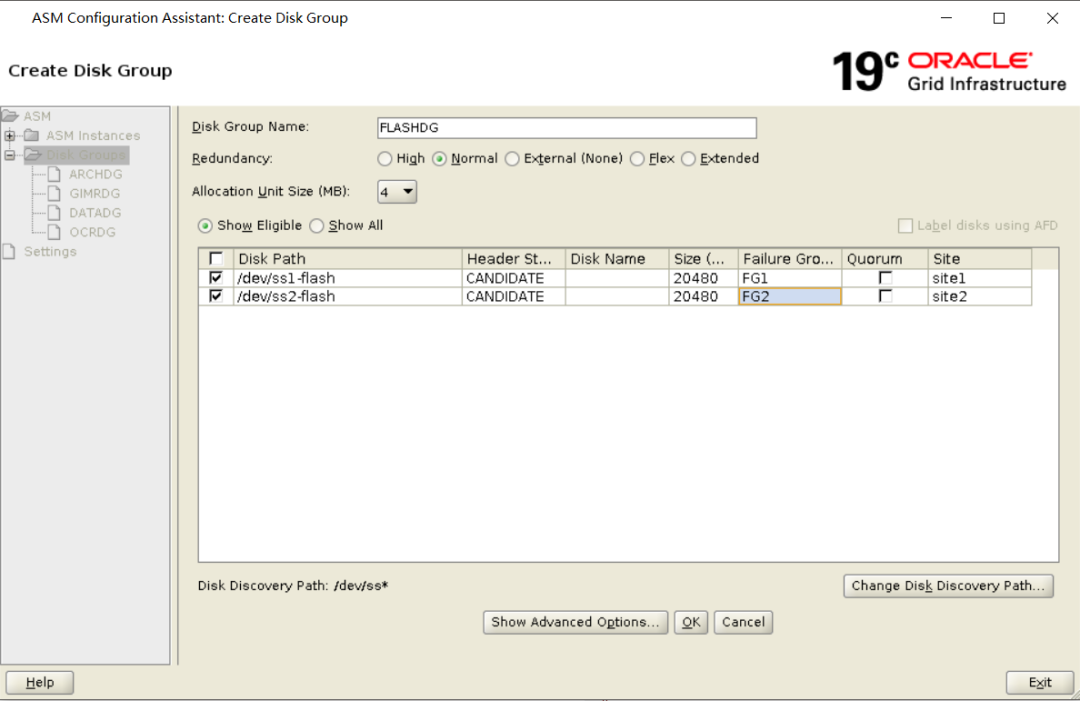This screenshot has height=701, width=1080.
Task: Select External (None) redundancy
Action: [512, 159]
